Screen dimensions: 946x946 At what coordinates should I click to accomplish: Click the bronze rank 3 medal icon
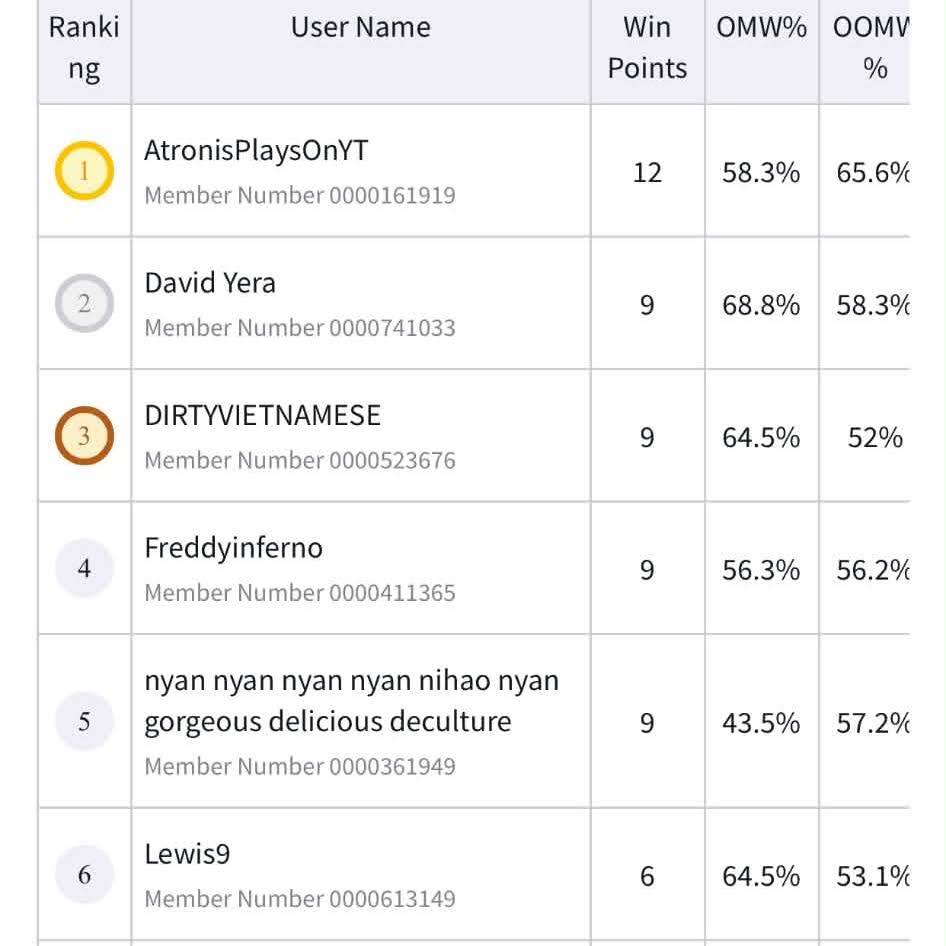click(x=84, y=436)
